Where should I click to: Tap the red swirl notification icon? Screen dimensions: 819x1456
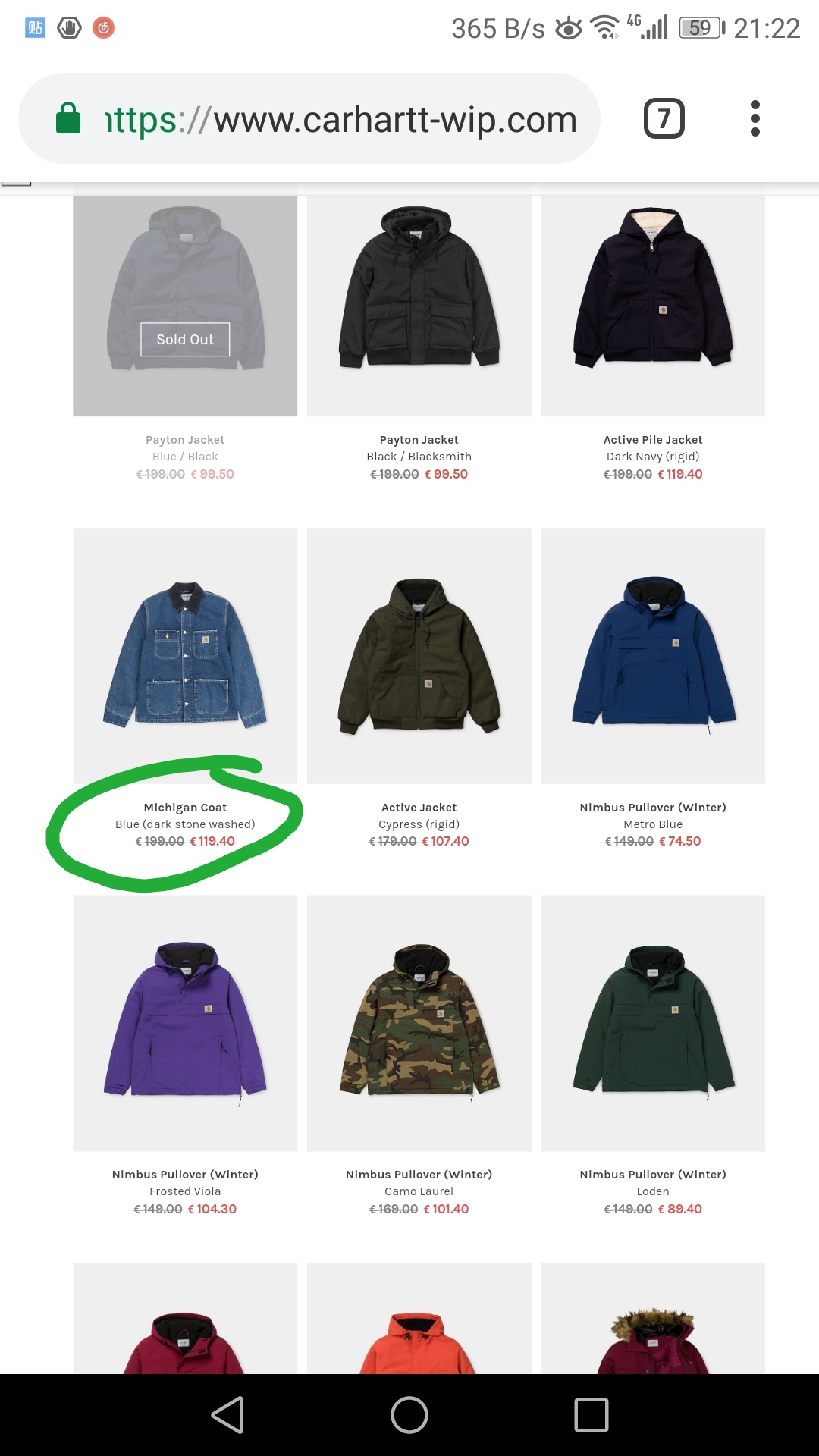(x=104, y=28)
